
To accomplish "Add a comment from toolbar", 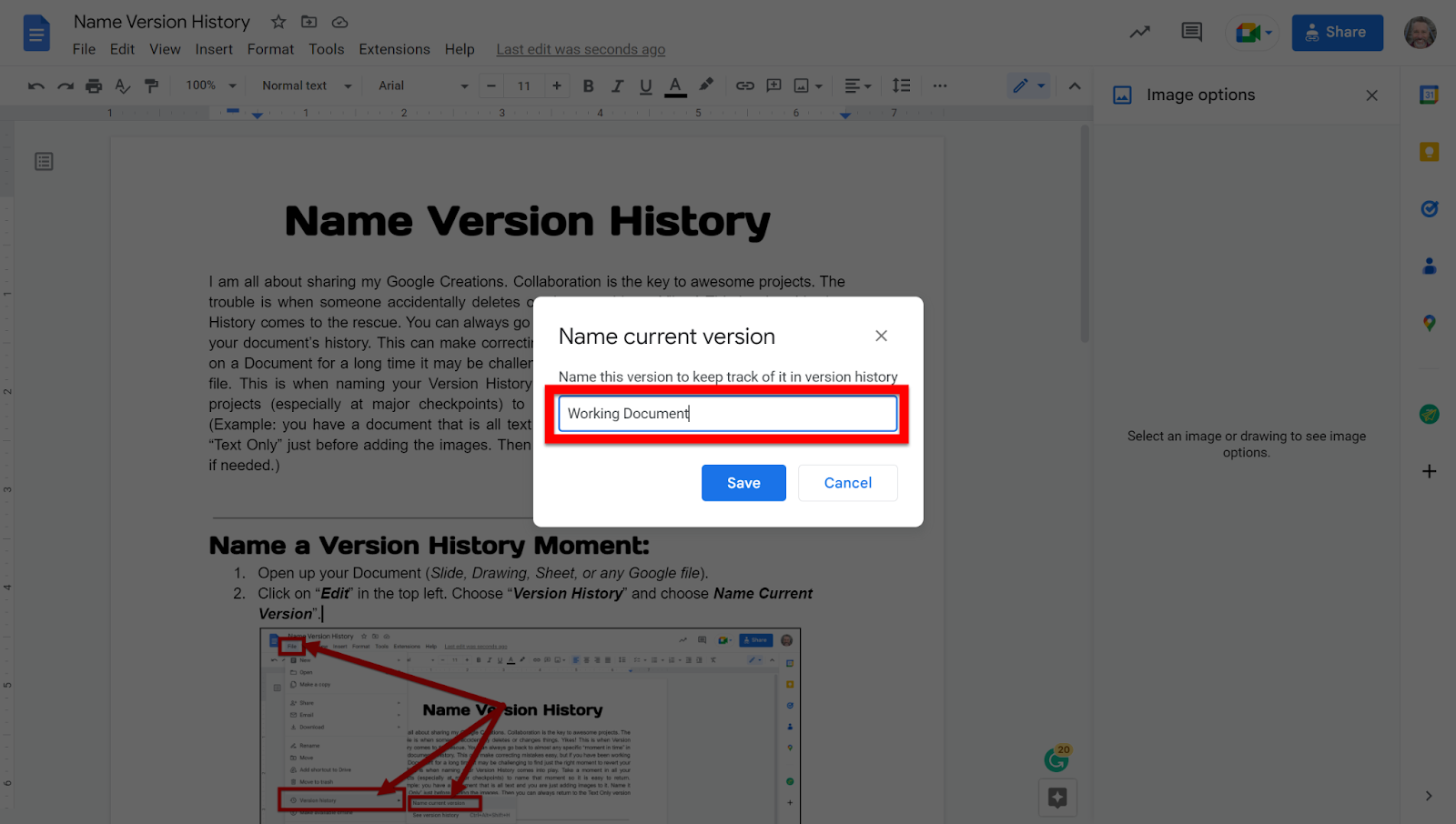I will coord(773,85).
